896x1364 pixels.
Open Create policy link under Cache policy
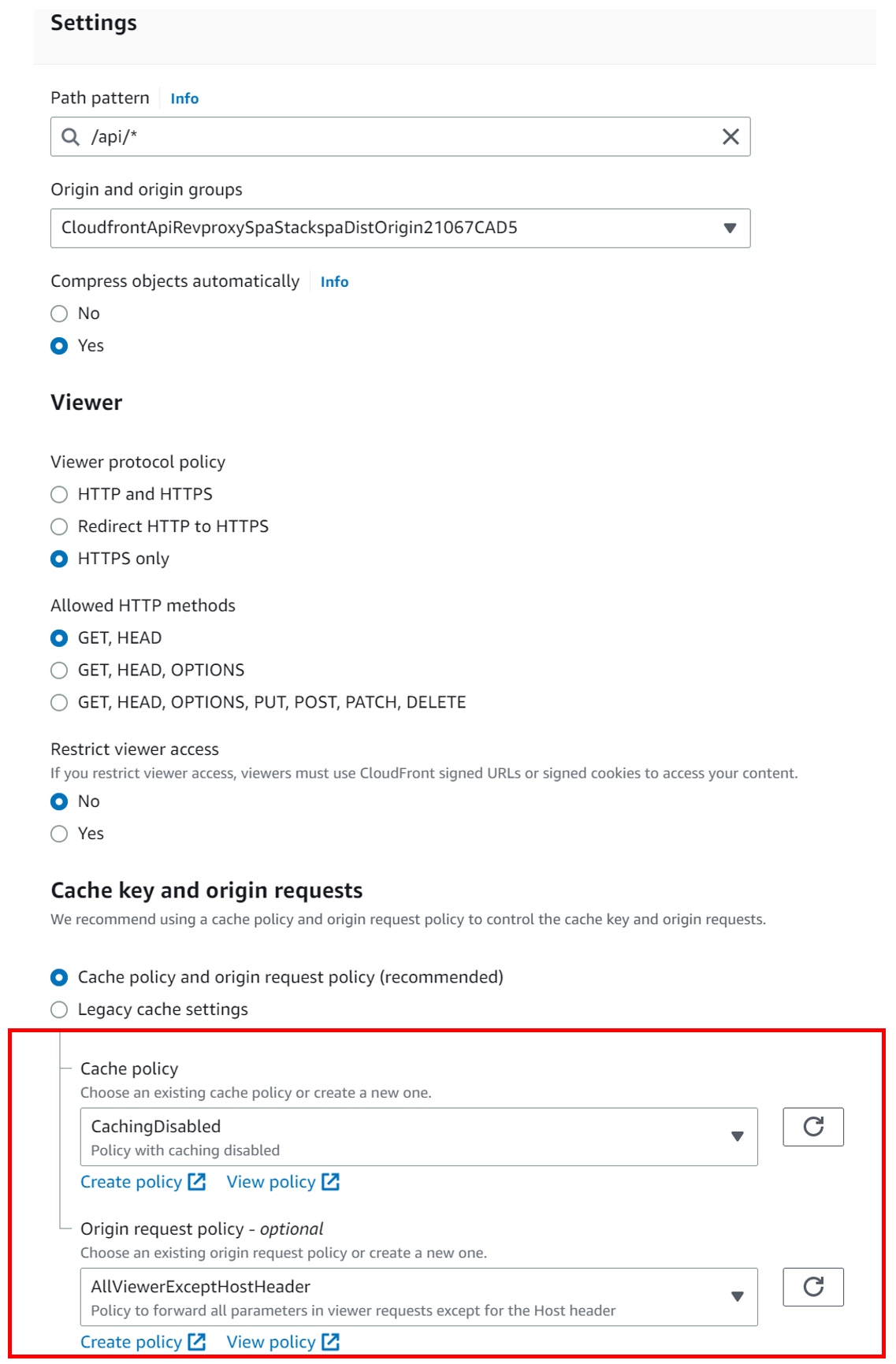coord(143,1182)
